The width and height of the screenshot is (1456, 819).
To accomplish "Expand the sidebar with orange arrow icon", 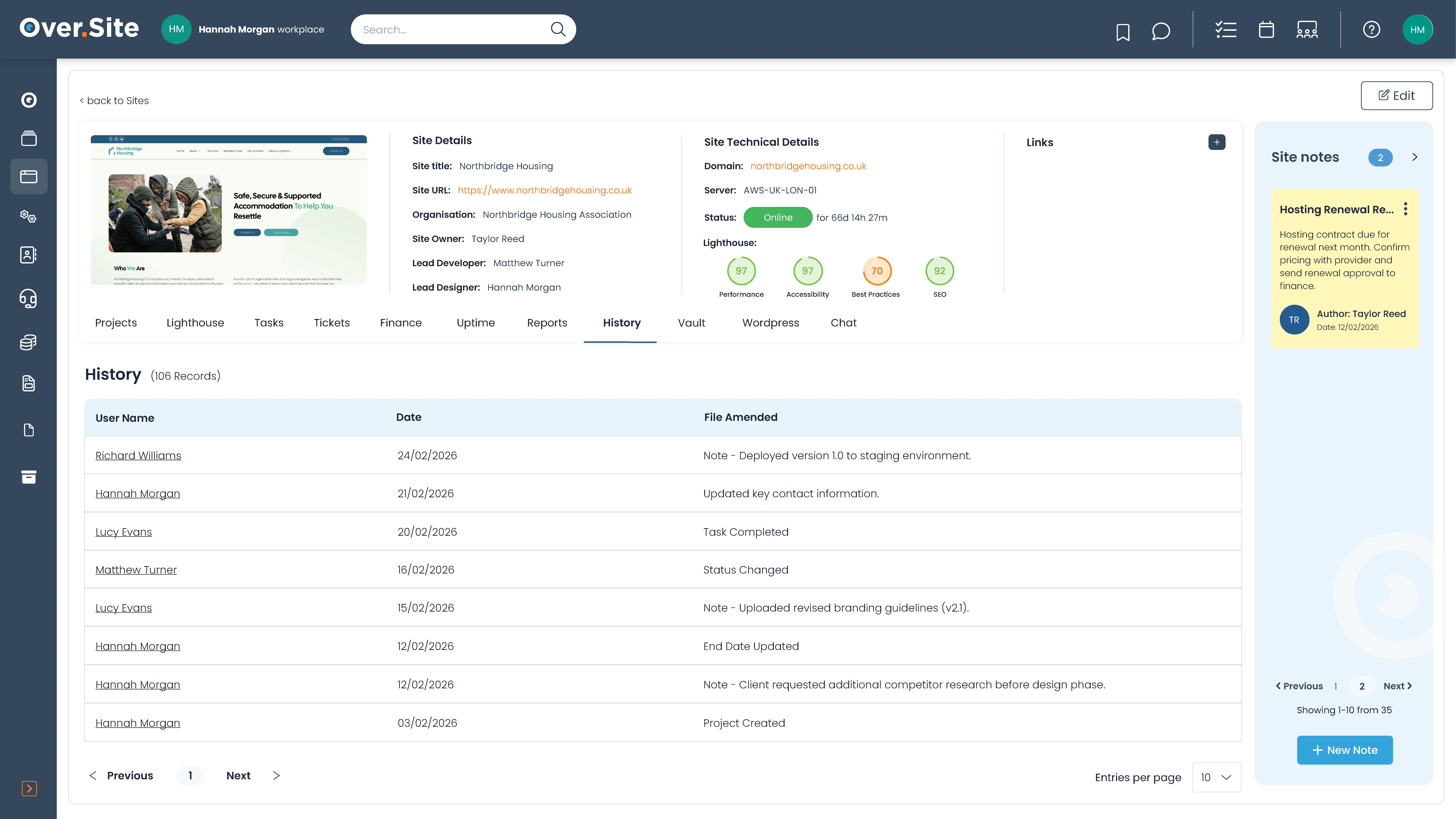I will 29,788.
